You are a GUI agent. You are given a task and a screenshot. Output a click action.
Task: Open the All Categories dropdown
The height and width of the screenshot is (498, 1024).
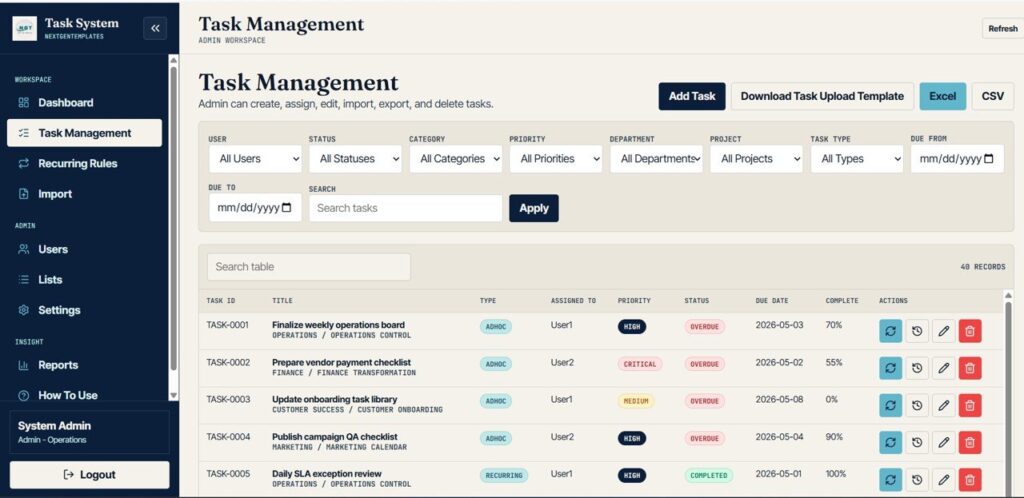pos(456,159)
